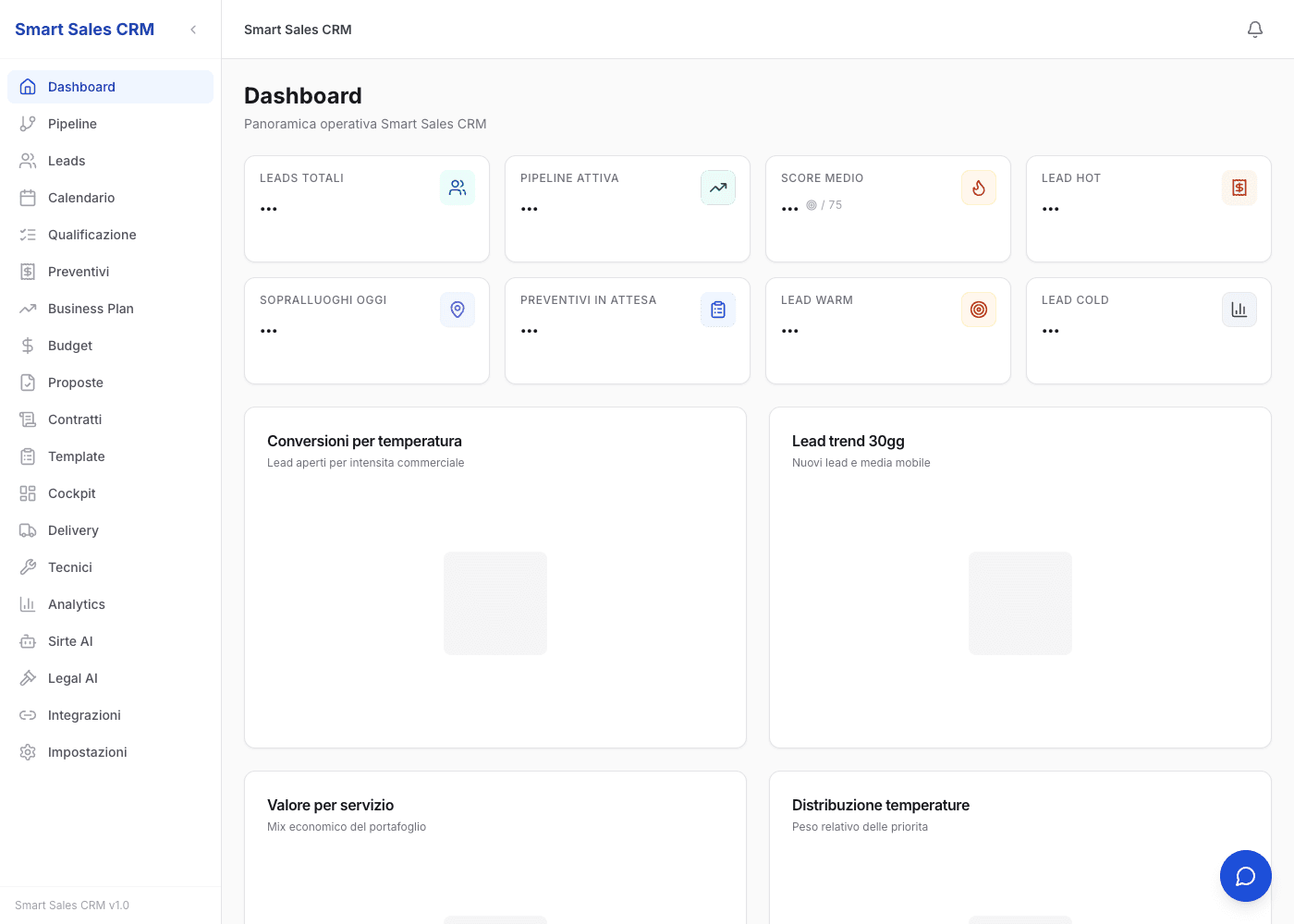This screenshot has height=924, width=1294.
Task: Click the bar chart icon on Lead Cold card
Action: 1239,310
